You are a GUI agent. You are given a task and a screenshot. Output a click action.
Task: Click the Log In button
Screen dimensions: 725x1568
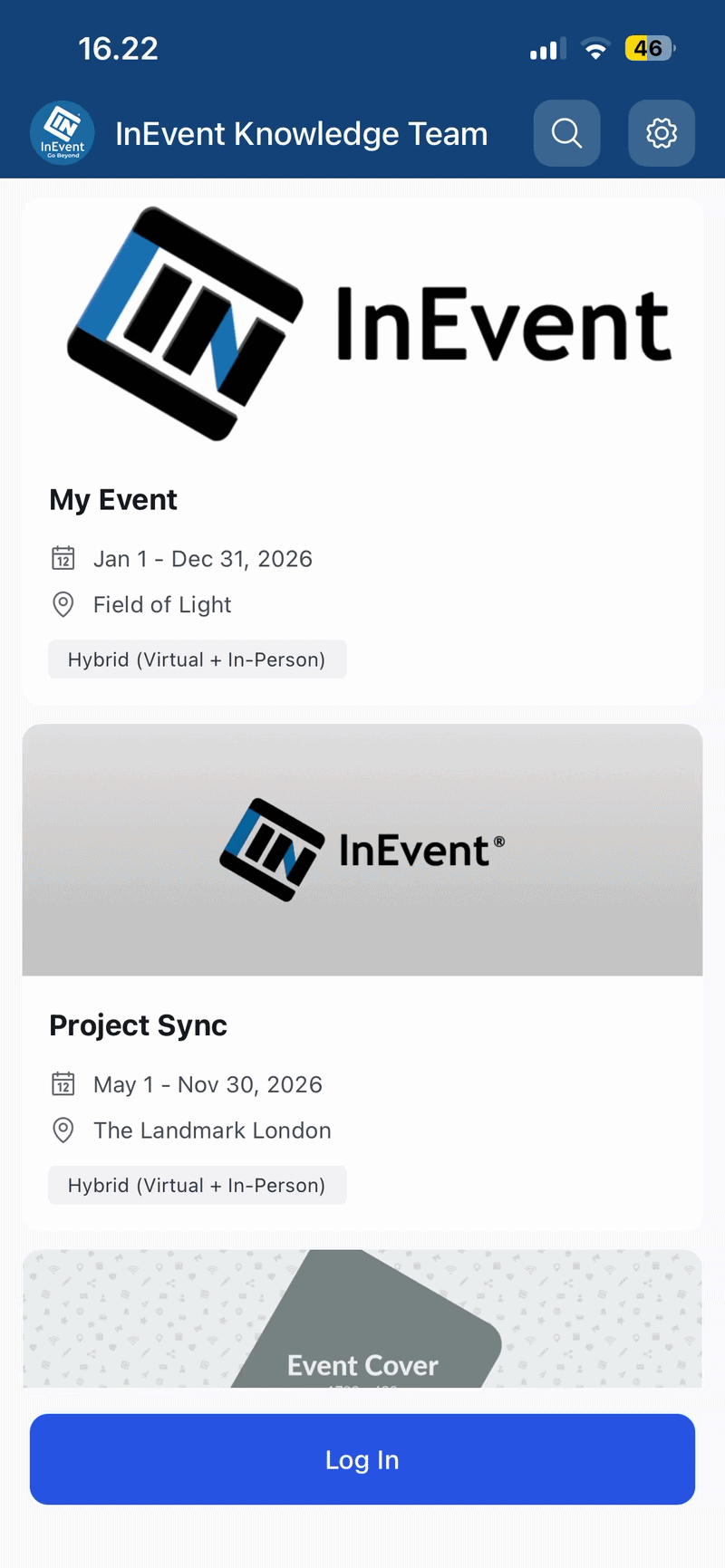362,1459
